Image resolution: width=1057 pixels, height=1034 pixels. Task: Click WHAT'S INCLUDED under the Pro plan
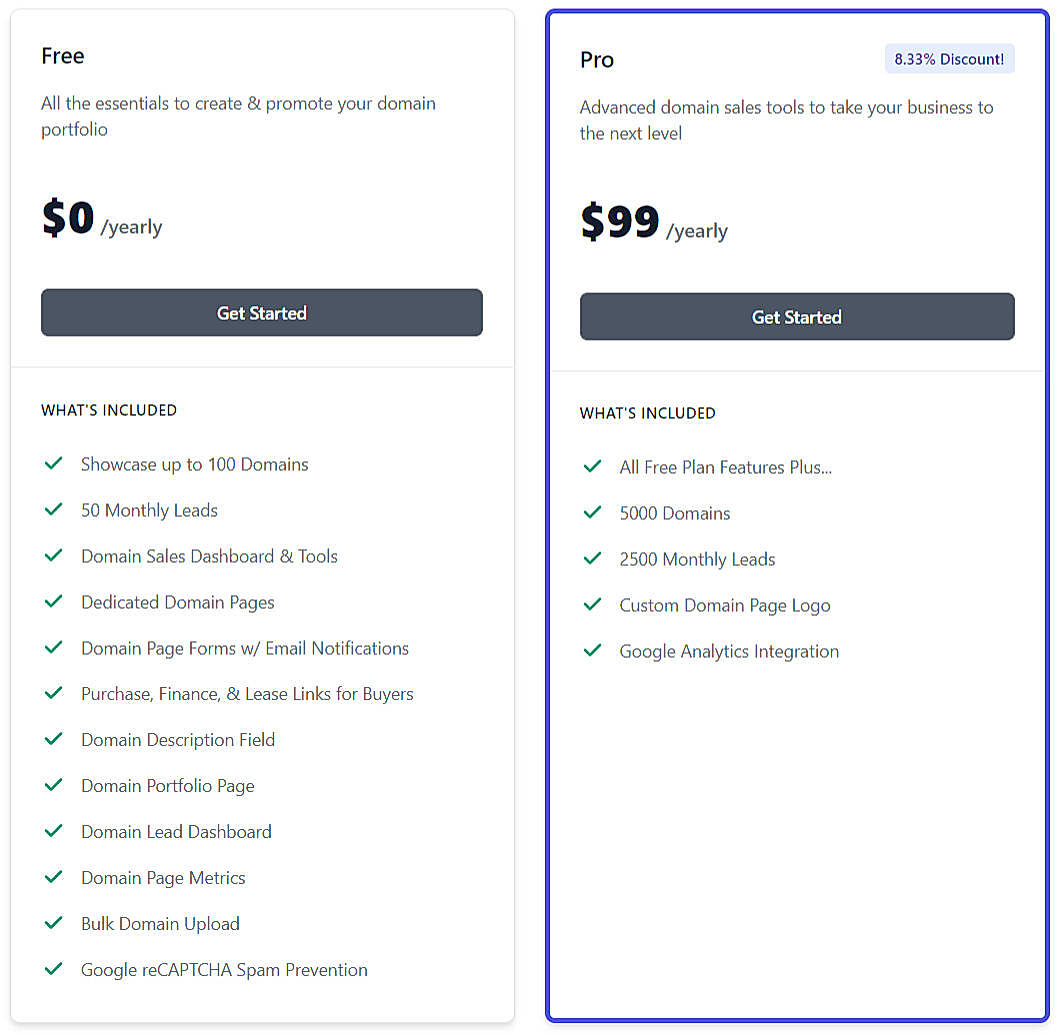tap(648, 413)
